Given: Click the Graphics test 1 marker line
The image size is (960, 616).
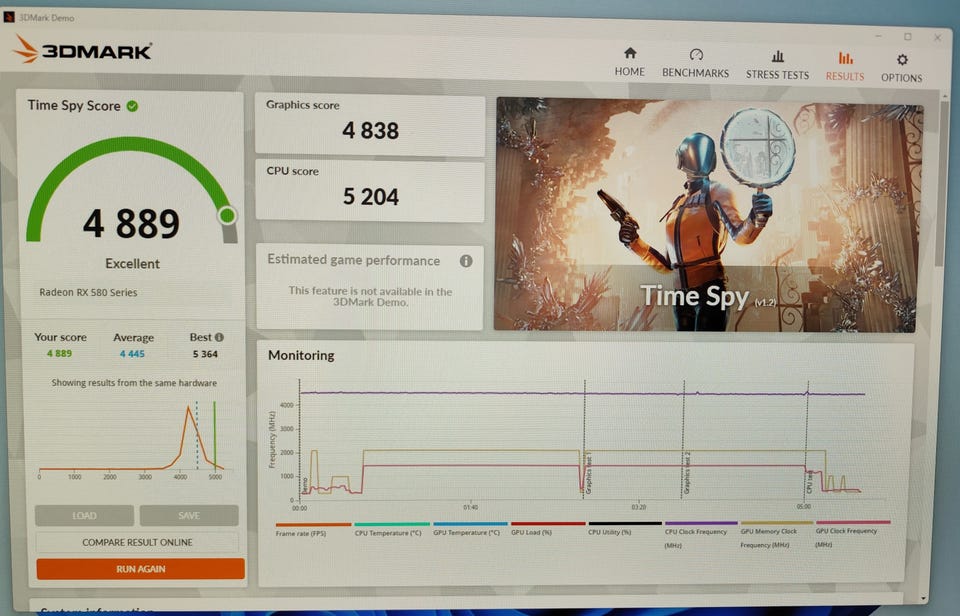Looking at the screenshot, I should (x=585, y=440).
